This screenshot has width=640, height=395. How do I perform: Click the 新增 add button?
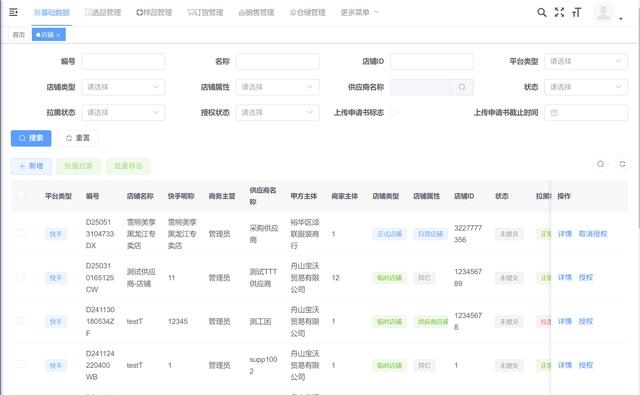[x=31, y=166]
